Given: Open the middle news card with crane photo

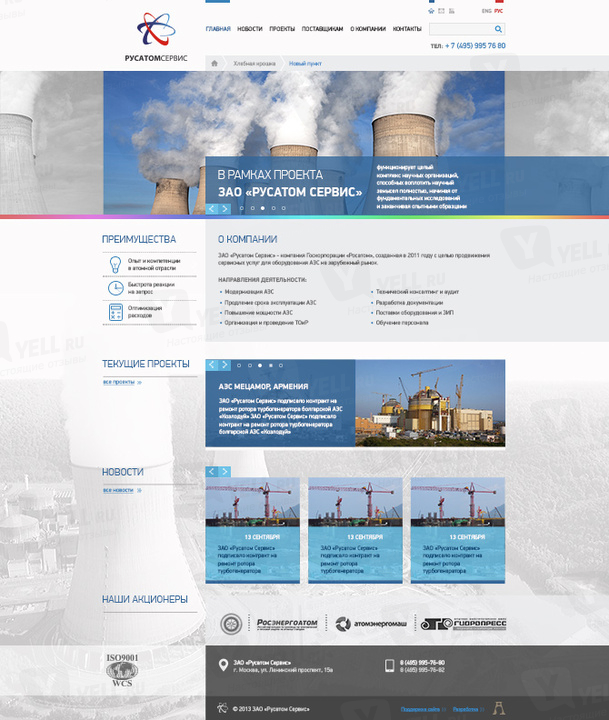Looking at the screenshot, I should point(355,530).
